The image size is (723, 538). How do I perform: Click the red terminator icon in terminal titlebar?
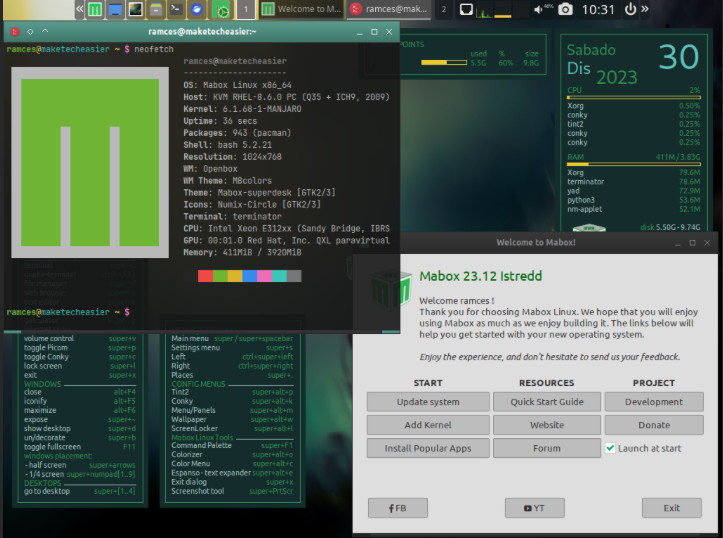[15, 32]
